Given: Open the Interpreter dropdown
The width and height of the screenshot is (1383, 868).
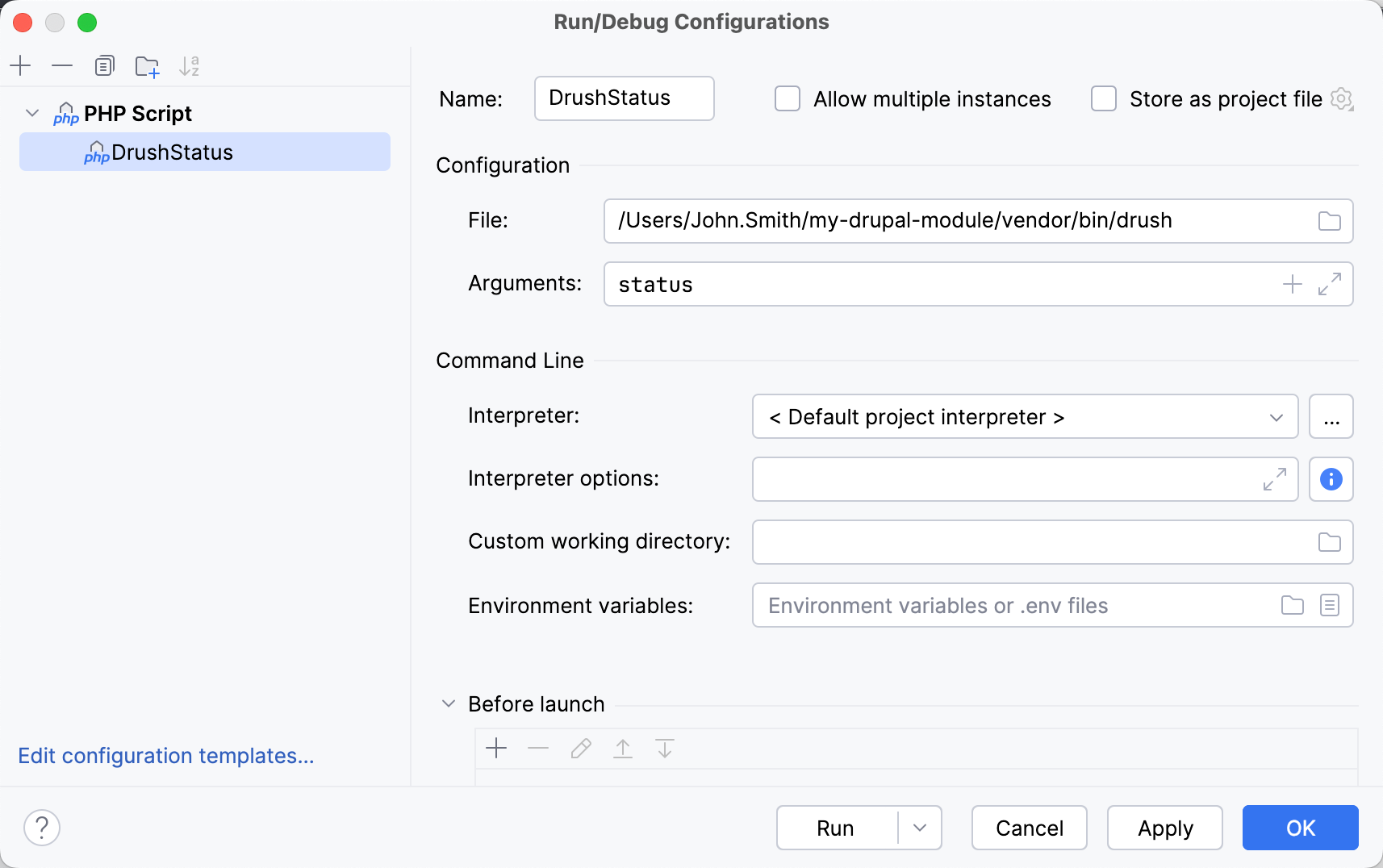Looking at the screenshot, I should click(x=1275, y=417).
